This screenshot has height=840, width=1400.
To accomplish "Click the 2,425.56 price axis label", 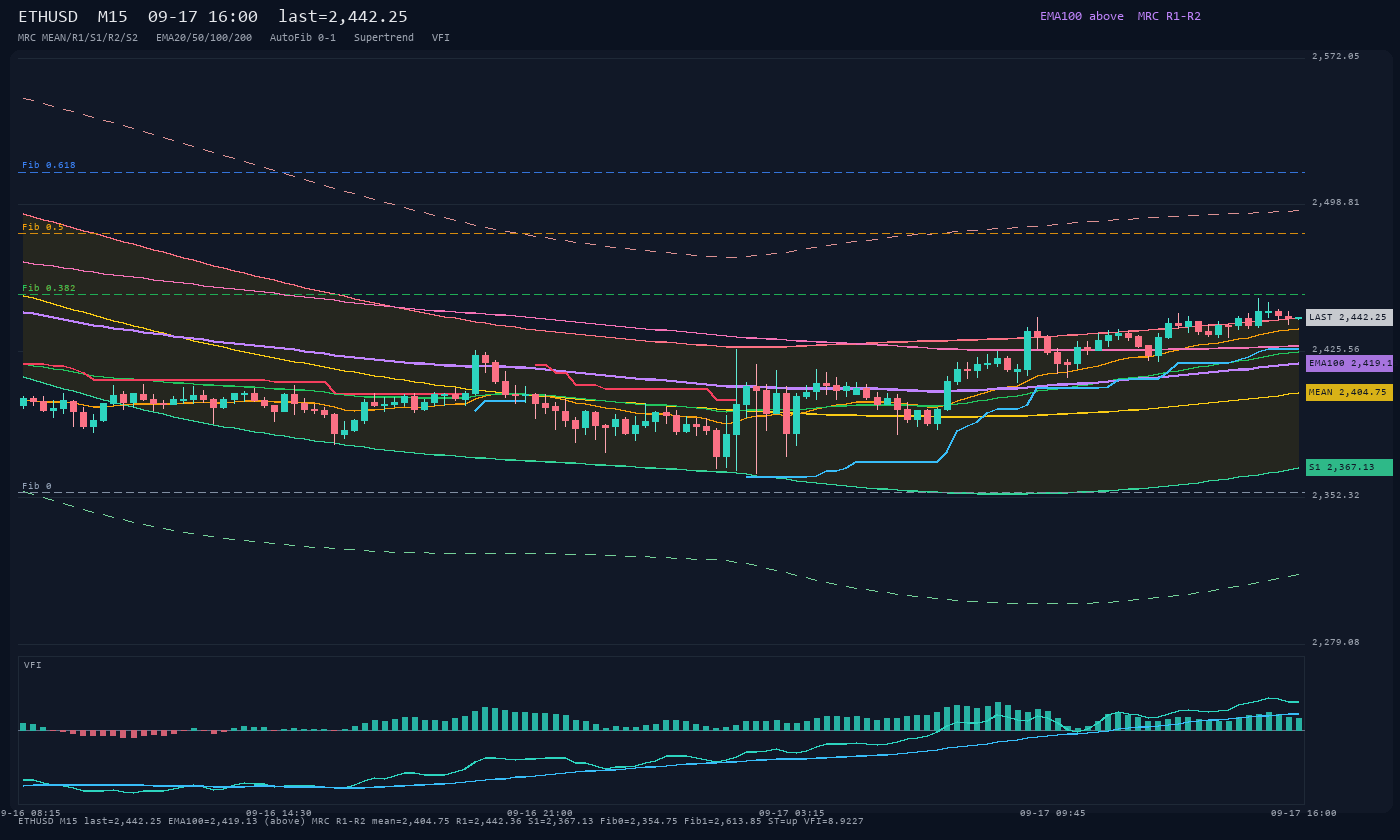I will [1336, 349].
